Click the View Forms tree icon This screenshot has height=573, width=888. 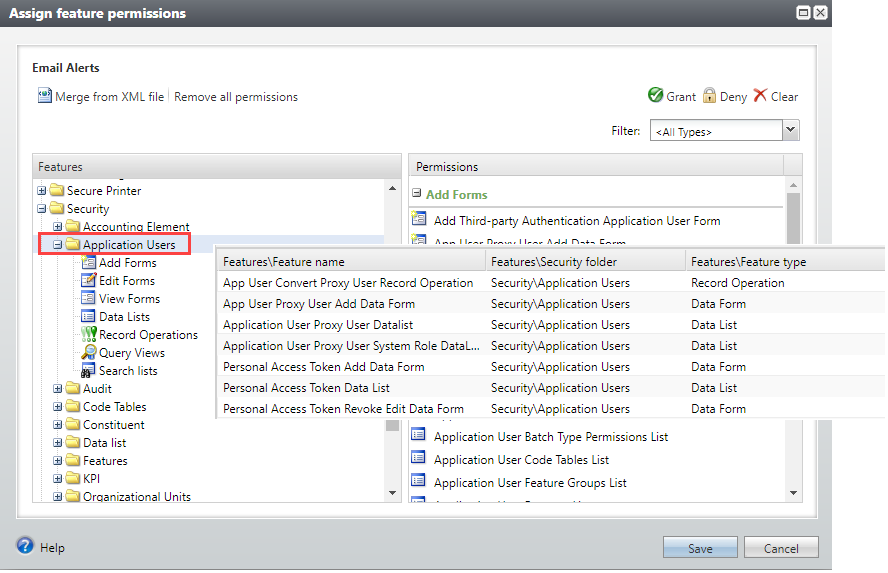coord(88,298)
